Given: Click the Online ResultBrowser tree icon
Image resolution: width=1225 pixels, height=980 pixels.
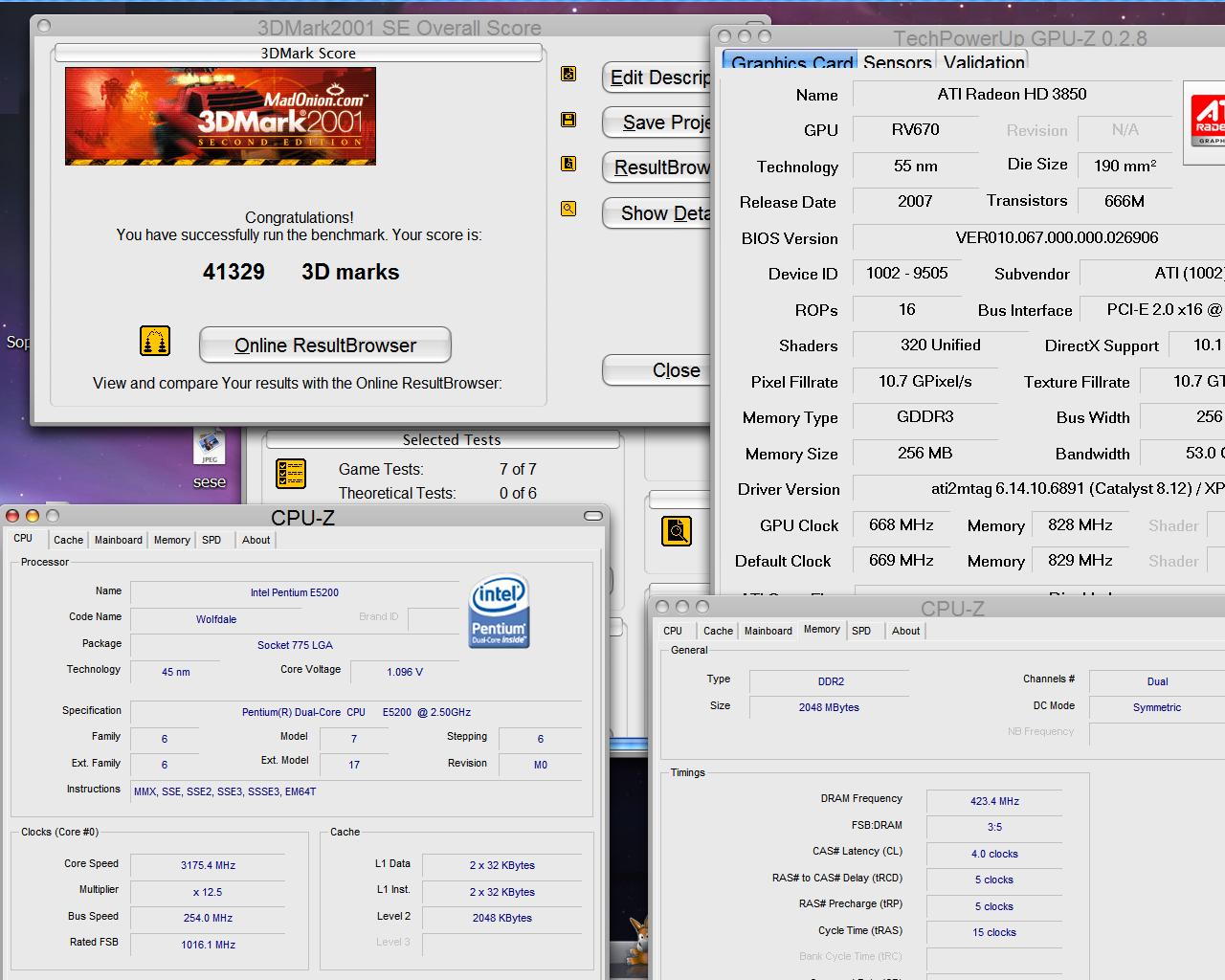Looking at the screenshot, I should [x=155, y=341].
